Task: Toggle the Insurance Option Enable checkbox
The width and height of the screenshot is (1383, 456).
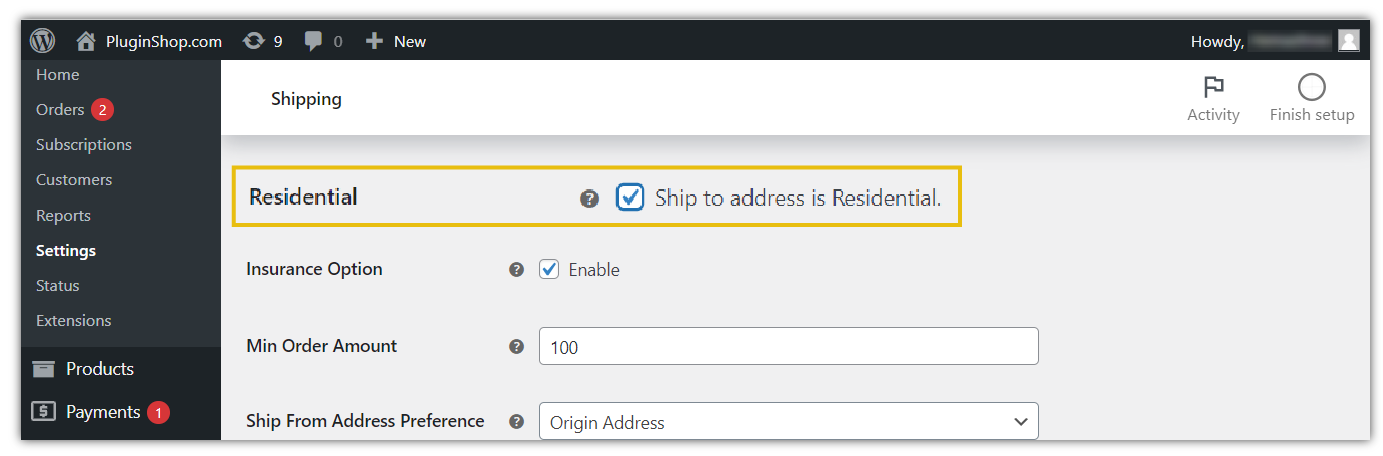Action: [x=549, y=269]
